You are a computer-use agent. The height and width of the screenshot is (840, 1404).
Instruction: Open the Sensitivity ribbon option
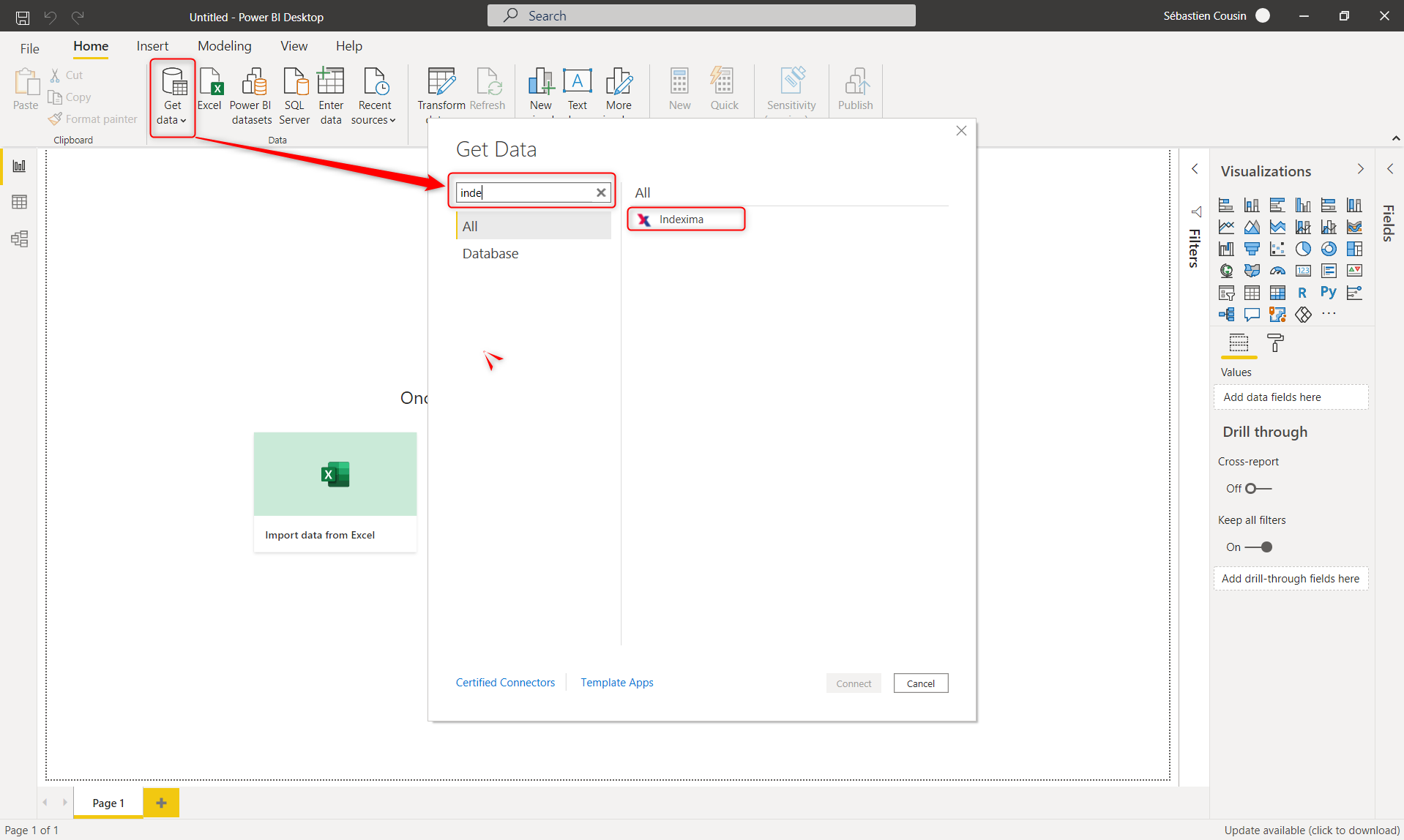click(791, 90)
